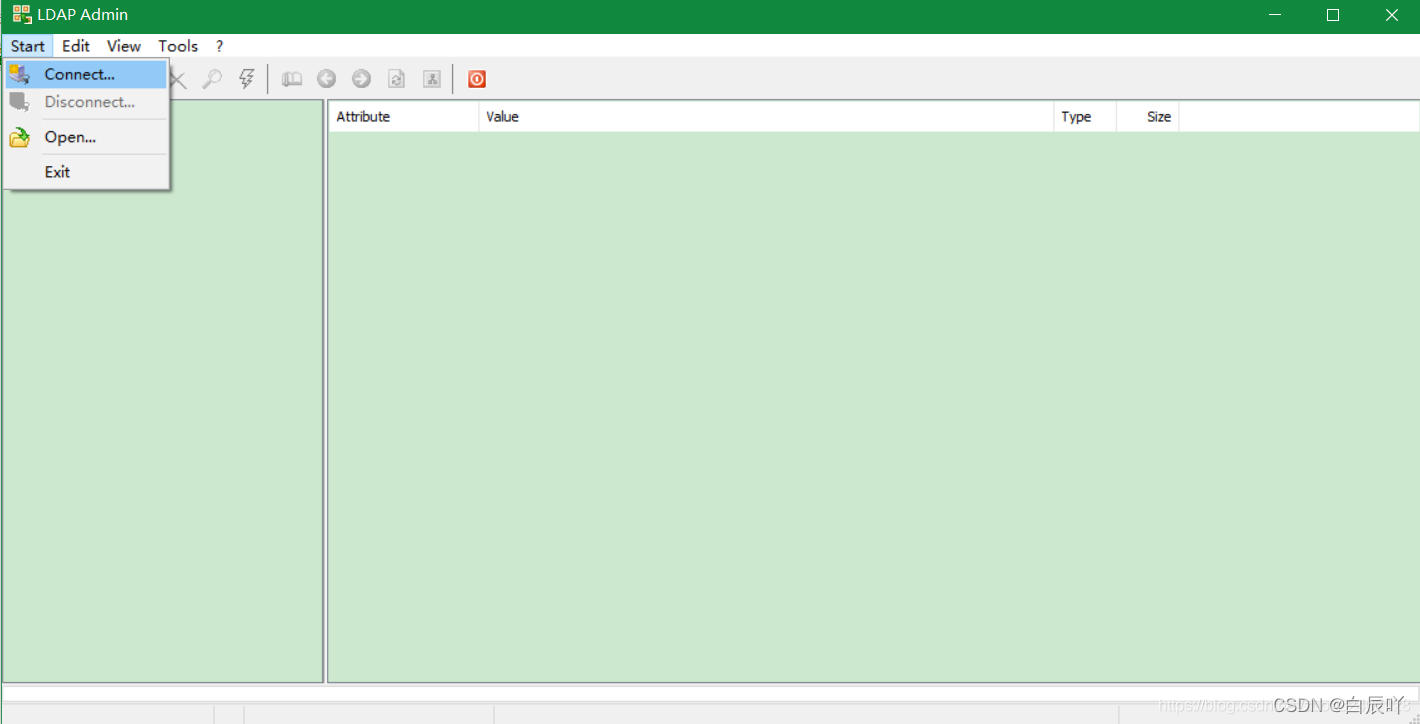Click the greyed-out Disconnect... menu entry
Viewport: 1420px width, 724px height.
pyautogui.click(x=86, y=102)
